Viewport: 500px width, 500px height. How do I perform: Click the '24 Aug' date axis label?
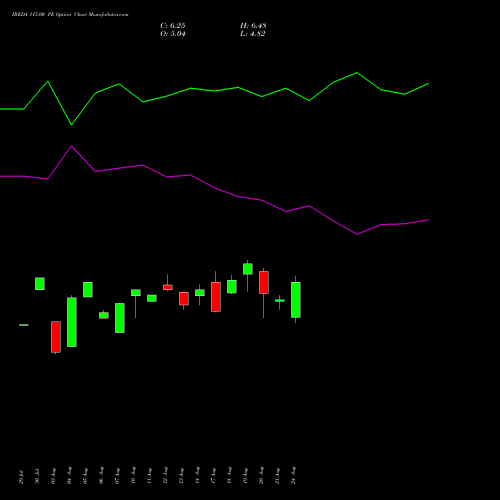pos(293,475)
